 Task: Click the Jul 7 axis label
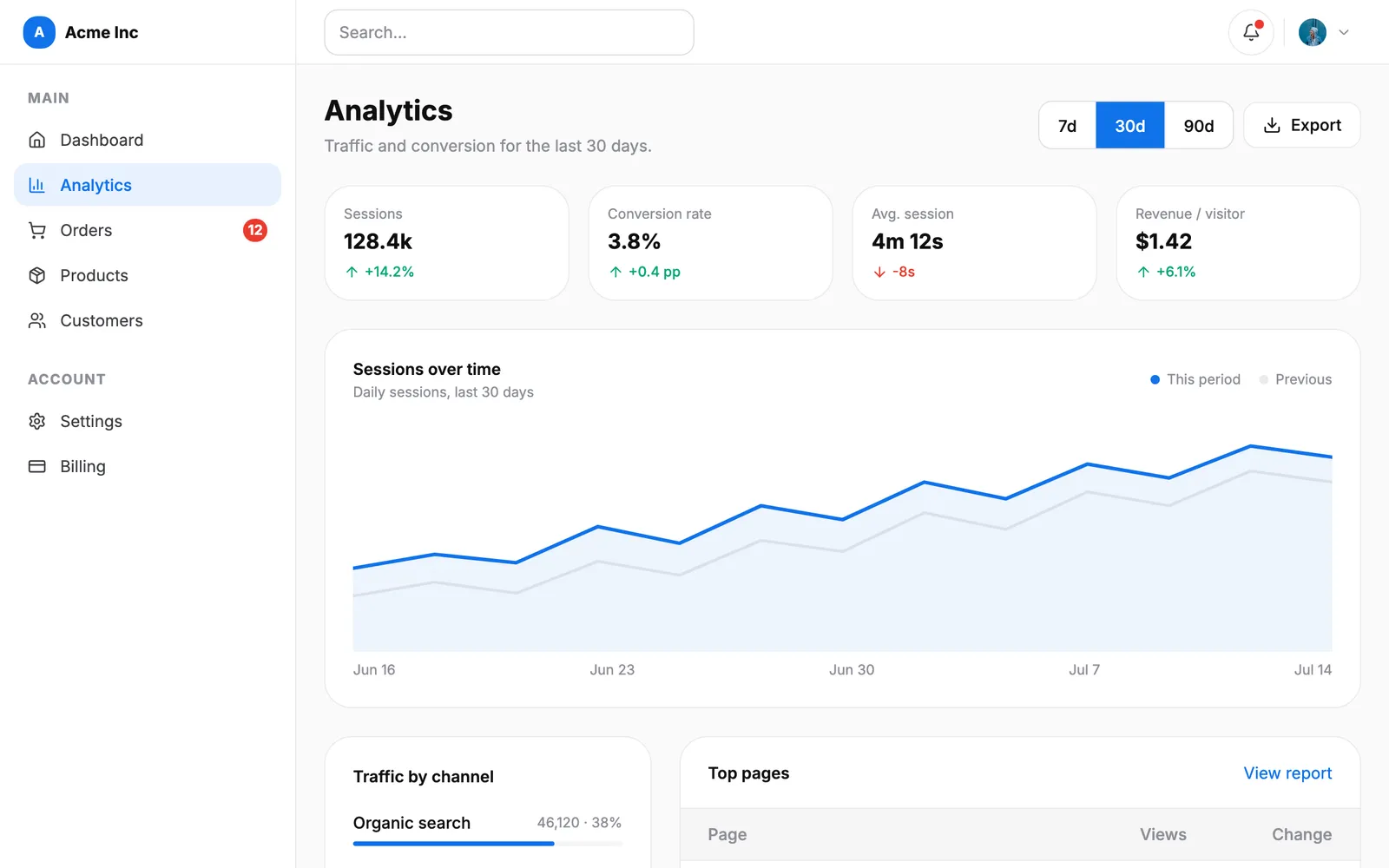(x=1084, y=669)
